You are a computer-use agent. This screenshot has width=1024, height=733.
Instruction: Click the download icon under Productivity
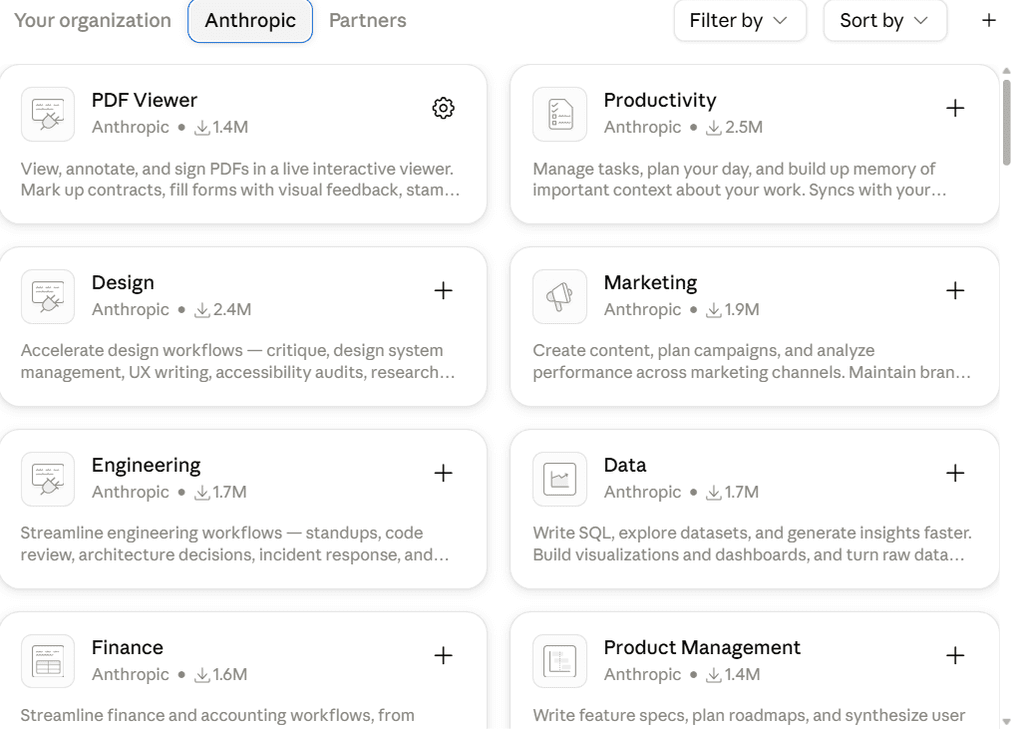tap(714, 127)
